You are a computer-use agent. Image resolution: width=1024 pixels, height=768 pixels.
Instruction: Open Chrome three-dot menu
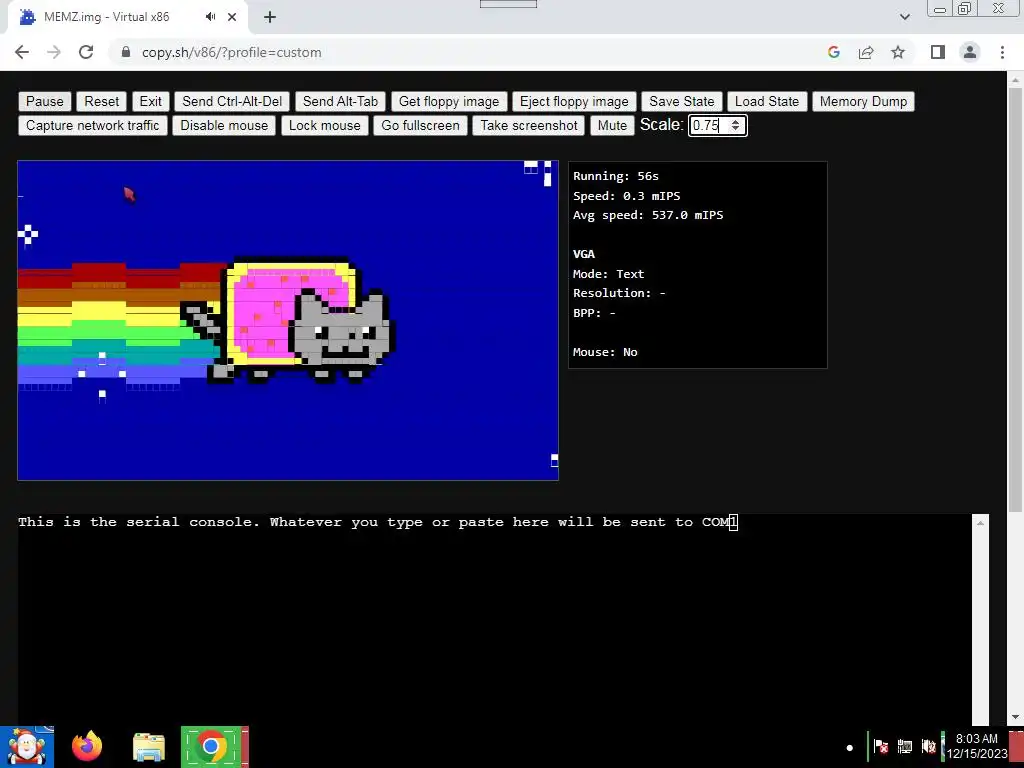coord(1002,52)
